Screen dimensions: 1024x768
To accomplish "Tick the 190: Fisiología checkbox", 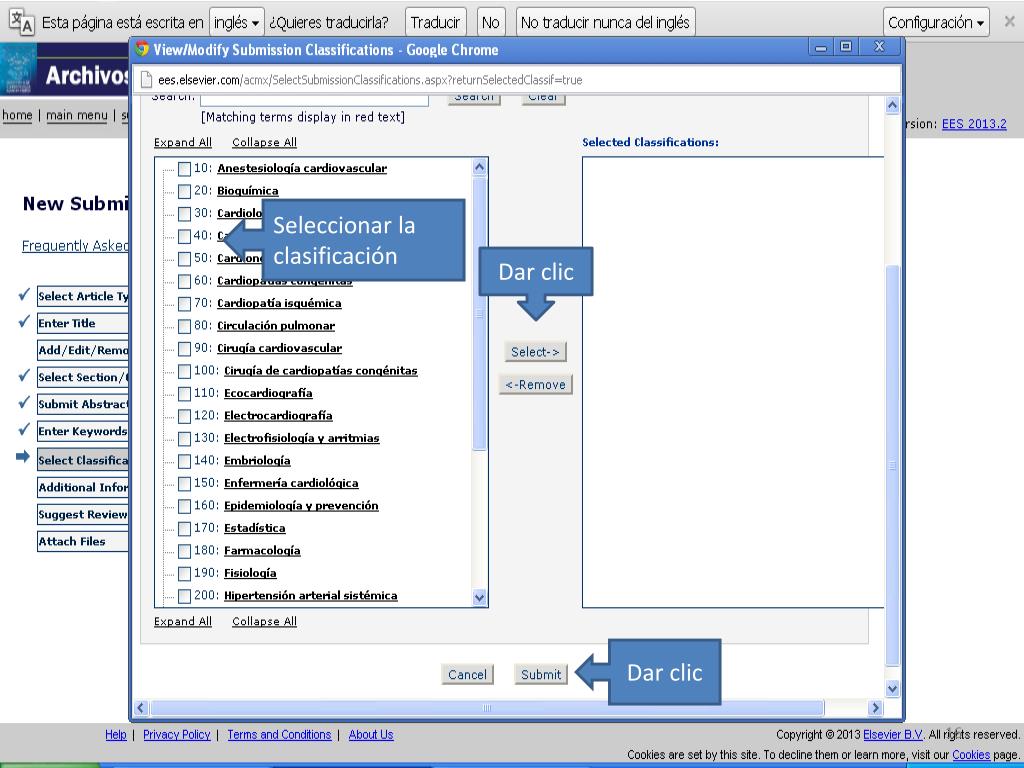I will (x=184, y=573).
